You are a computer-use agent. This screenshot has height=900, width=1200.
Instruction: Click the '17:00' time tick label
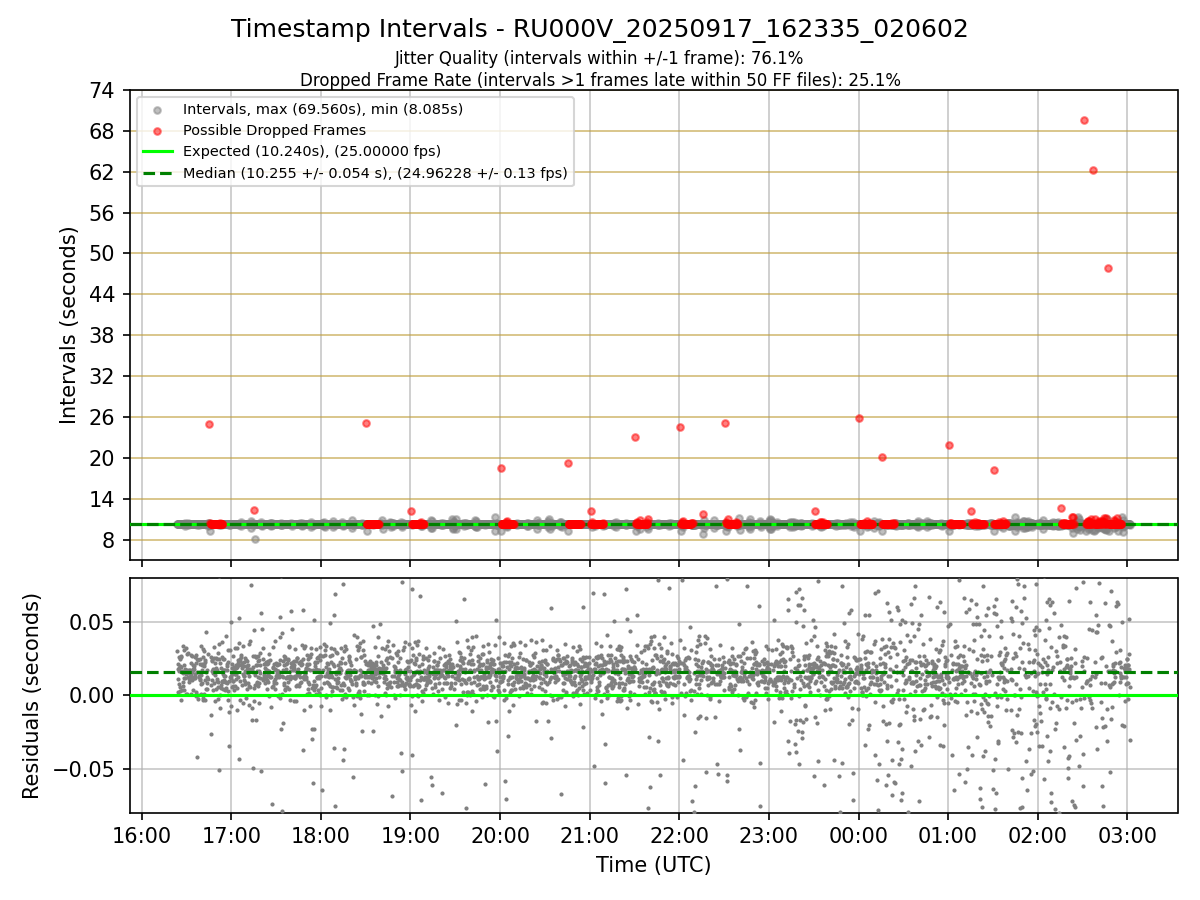pos(231,835)
